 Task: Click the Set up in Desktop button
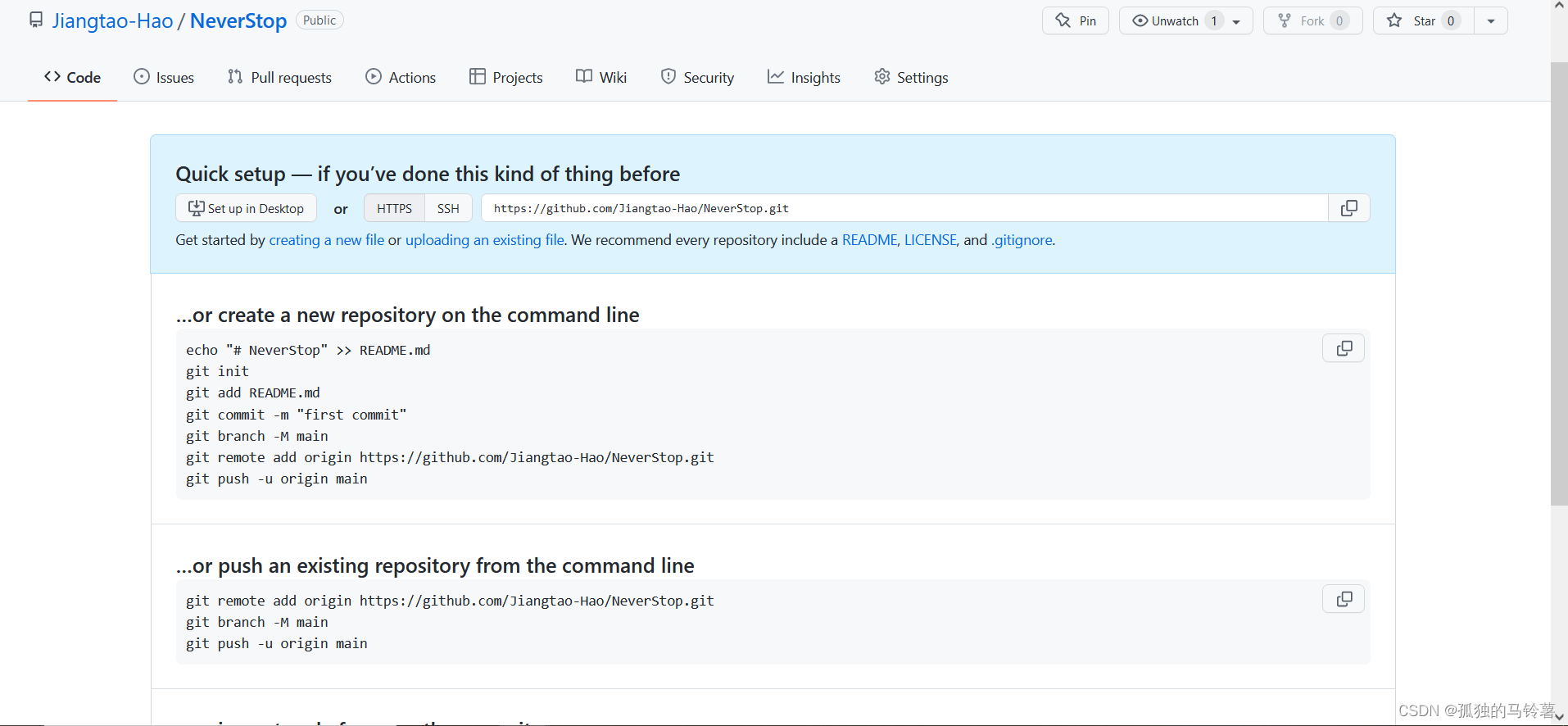coord(246,208)
